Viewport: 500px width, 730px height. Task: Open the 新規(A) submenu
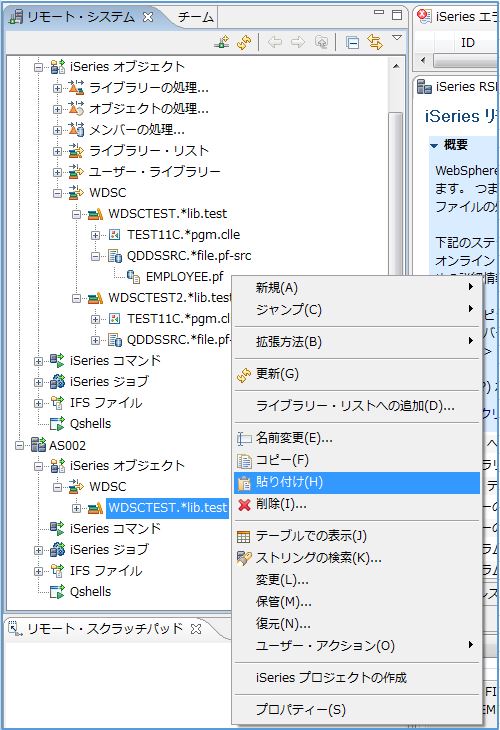tap(357, 288)
